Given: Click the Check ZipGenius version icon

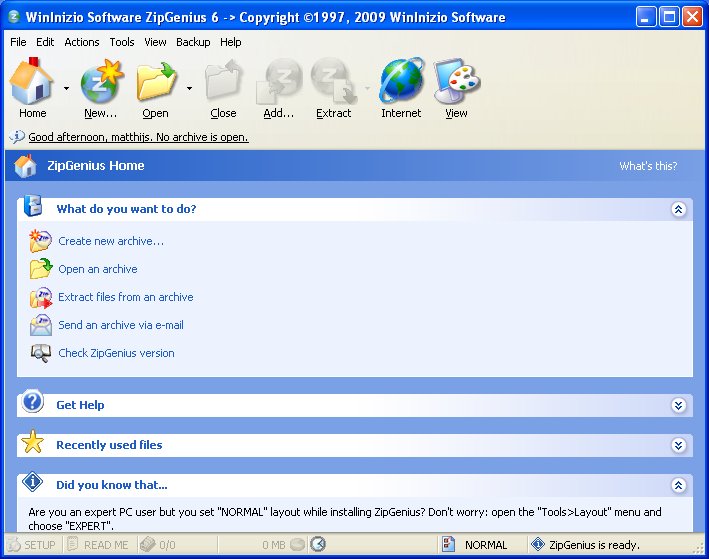Looking at the screenshot, I should [41, 353].
